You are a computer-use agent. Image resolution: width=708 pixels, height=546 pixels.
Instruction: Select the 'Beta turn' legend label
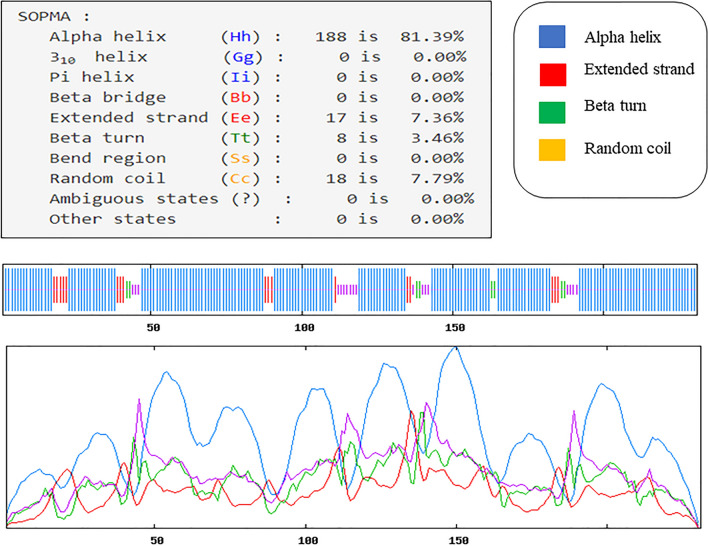[615, 106]
